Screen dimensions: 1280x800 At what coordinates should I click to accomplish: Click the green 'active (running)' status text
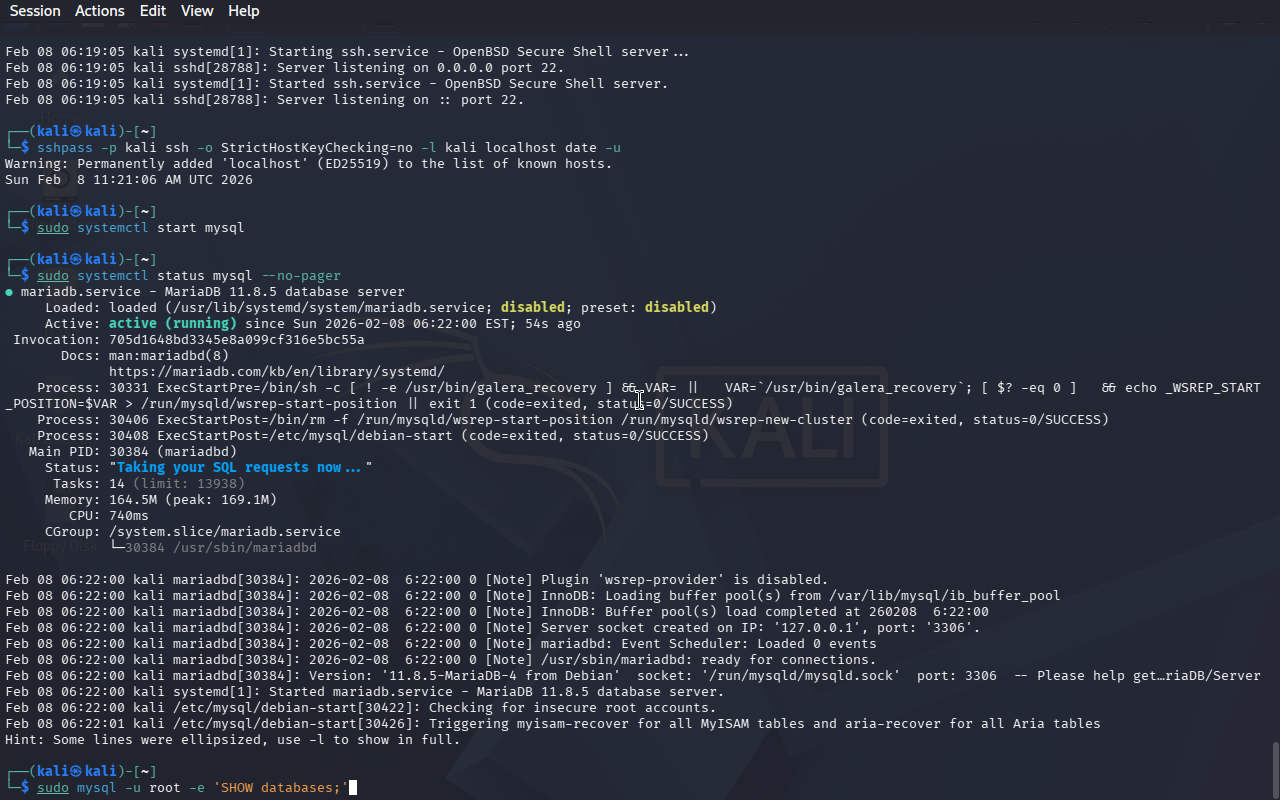point(172,324)
